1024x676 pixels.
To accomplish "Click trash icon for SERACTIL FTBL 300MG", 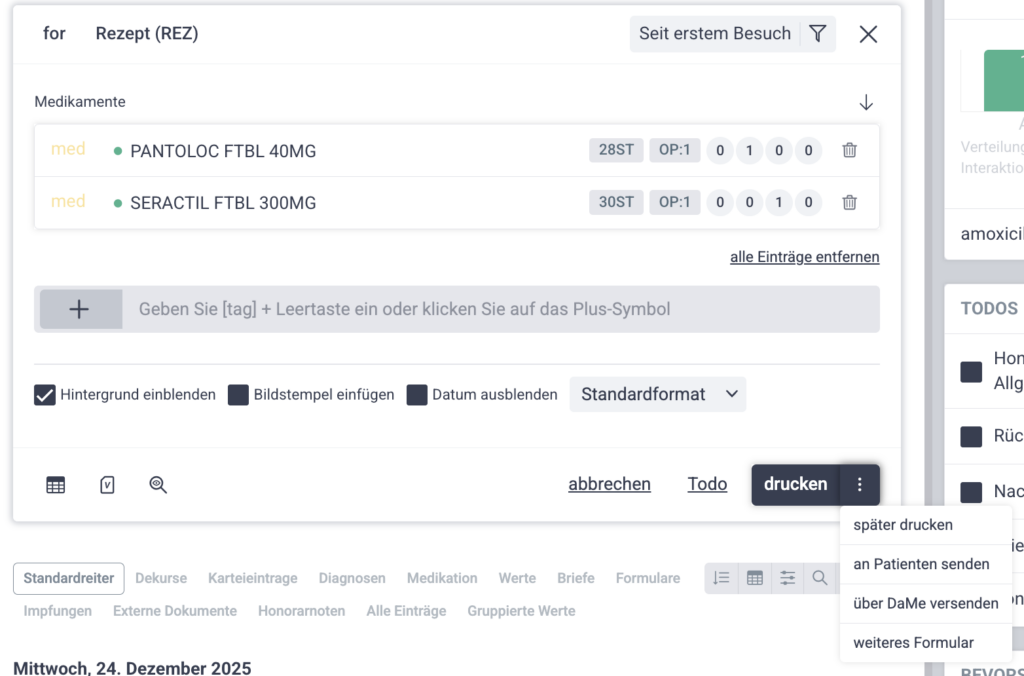I will pos(849,203).
